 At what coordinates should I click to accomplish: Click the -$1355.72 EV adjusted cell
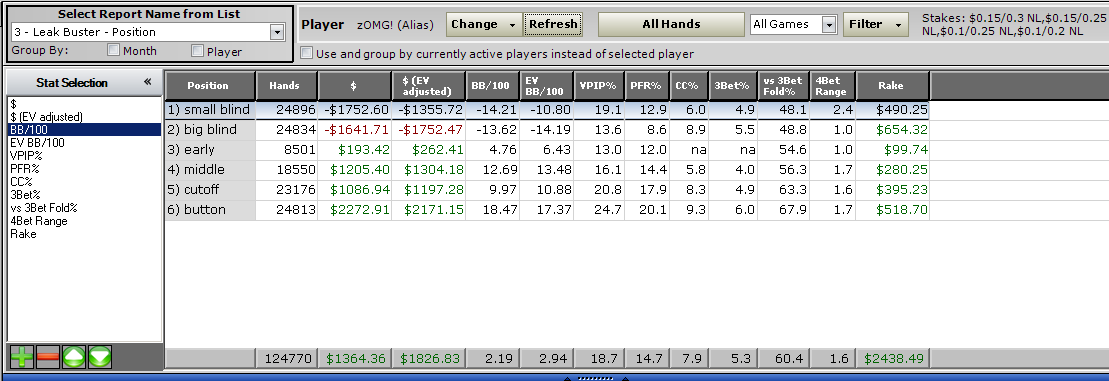tap(429, 110)
